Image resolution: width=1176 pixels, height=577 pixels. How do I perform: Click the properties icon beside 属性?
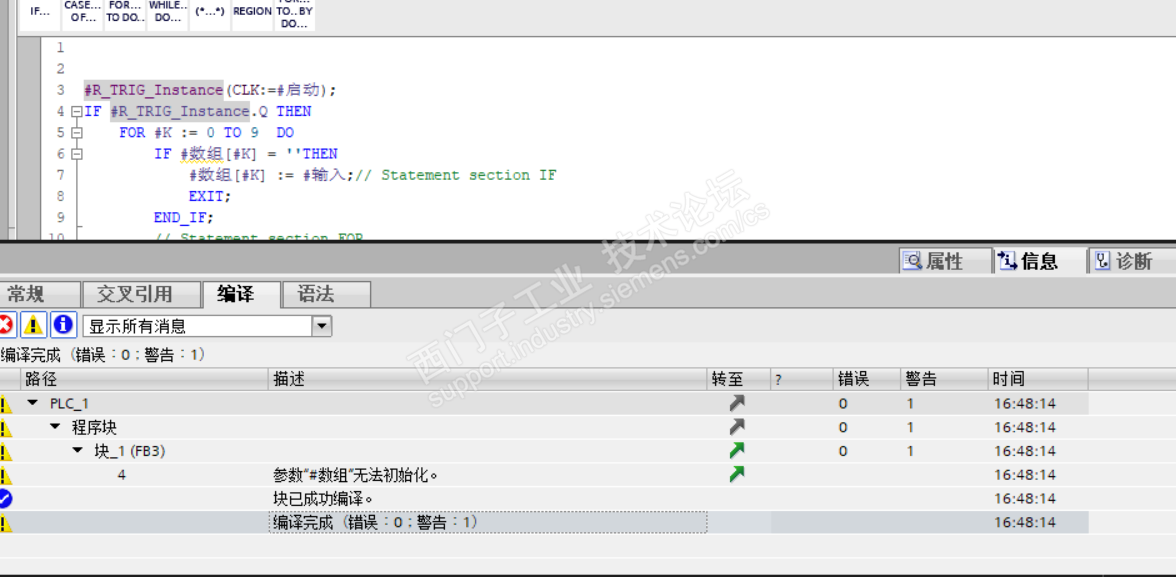pyautogui.click(x=912, y=261)
